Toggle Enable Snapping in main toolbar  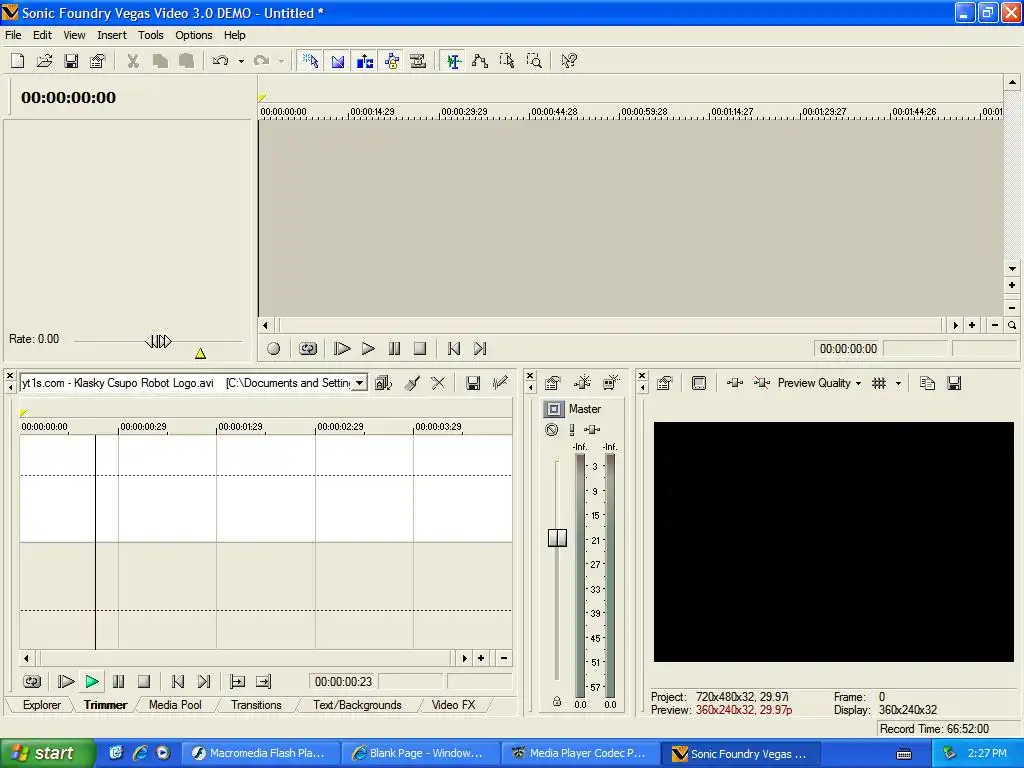tap(310, 61)
